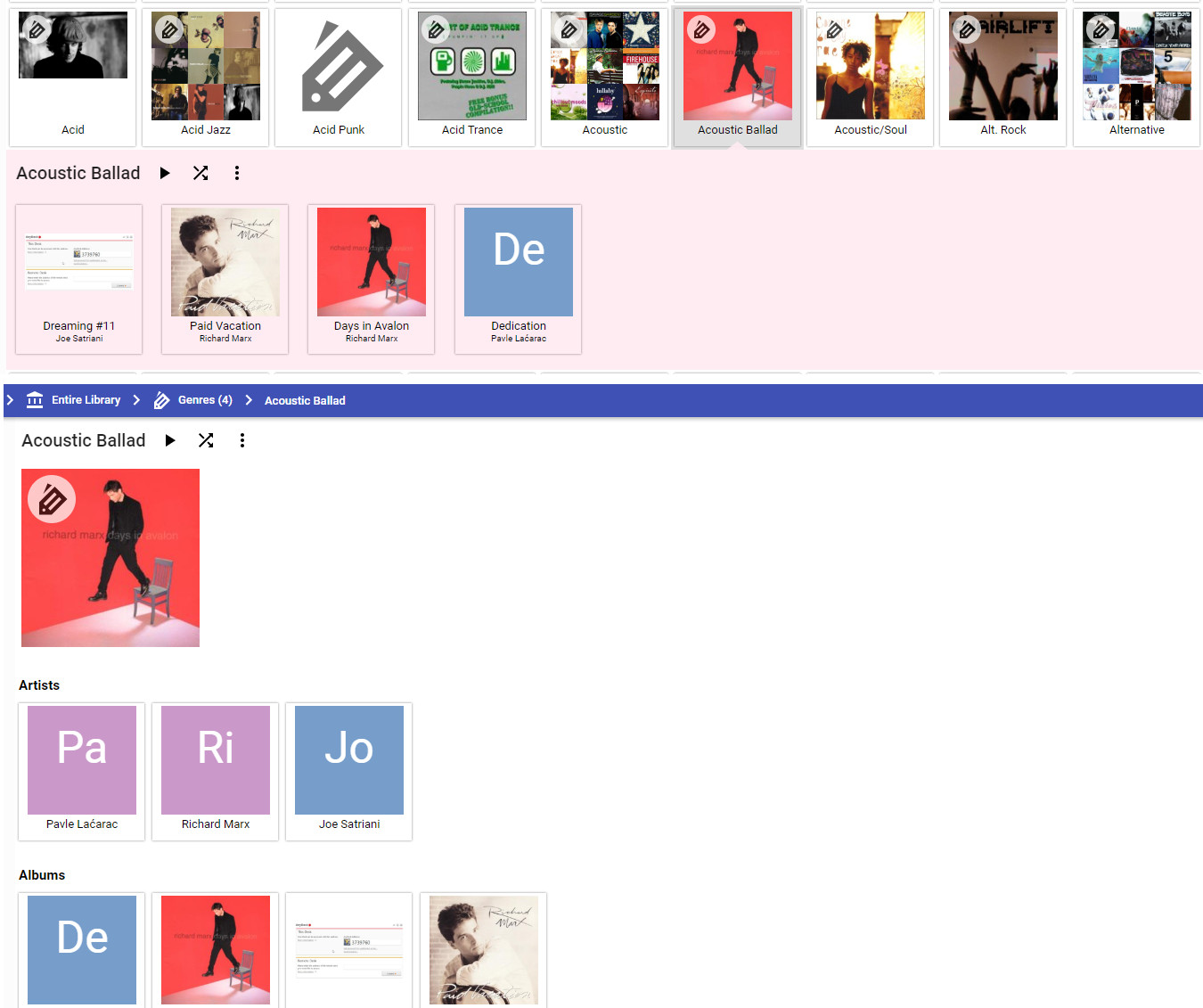The width and height of the screenshot is (1203, 1008).
Task: Play Acoustic Ballad in the pink panel
Action: 165,173
